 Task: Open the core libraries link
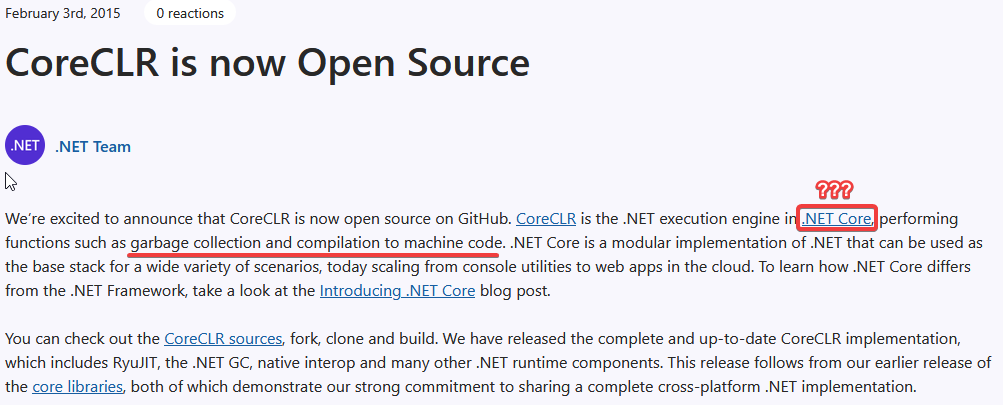pyautogui.click(x=79, y=386)
